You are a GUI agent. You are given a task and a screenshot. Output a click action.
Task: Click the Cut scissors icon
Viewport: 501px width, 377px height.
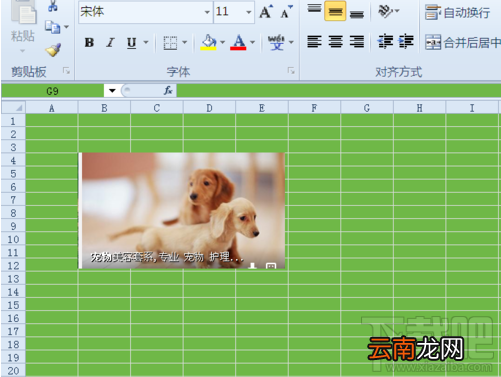(x=53, y=7)
